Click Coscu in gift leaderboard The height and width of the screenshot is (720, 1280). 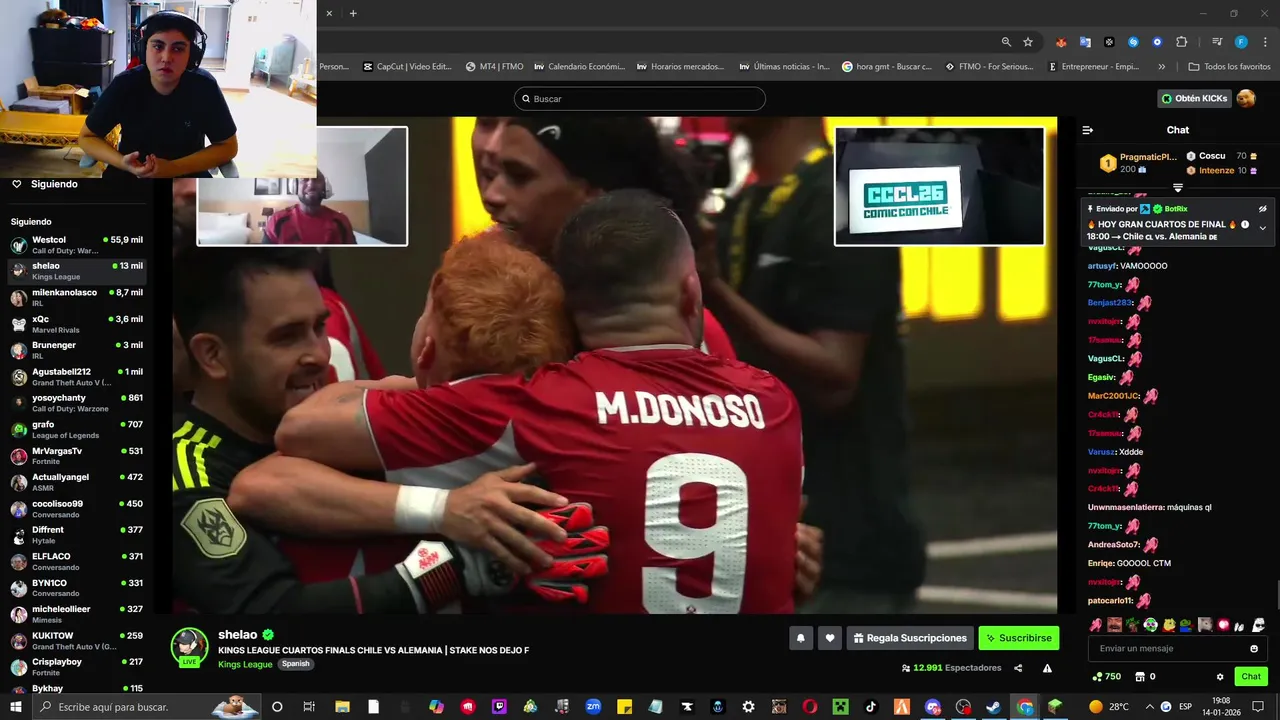[x=1222, y=156]
